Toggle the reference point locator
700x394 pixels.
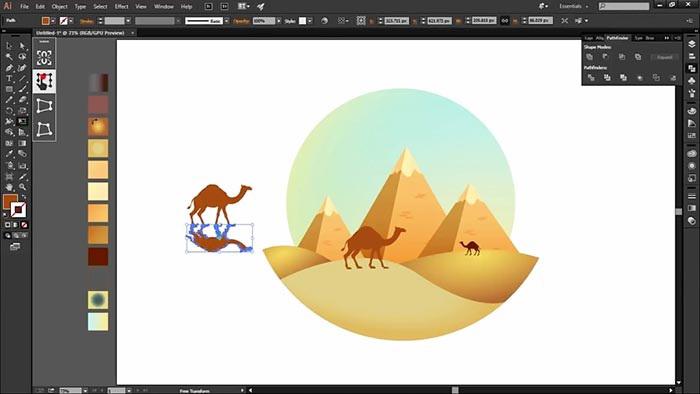(x=361, y=21)
